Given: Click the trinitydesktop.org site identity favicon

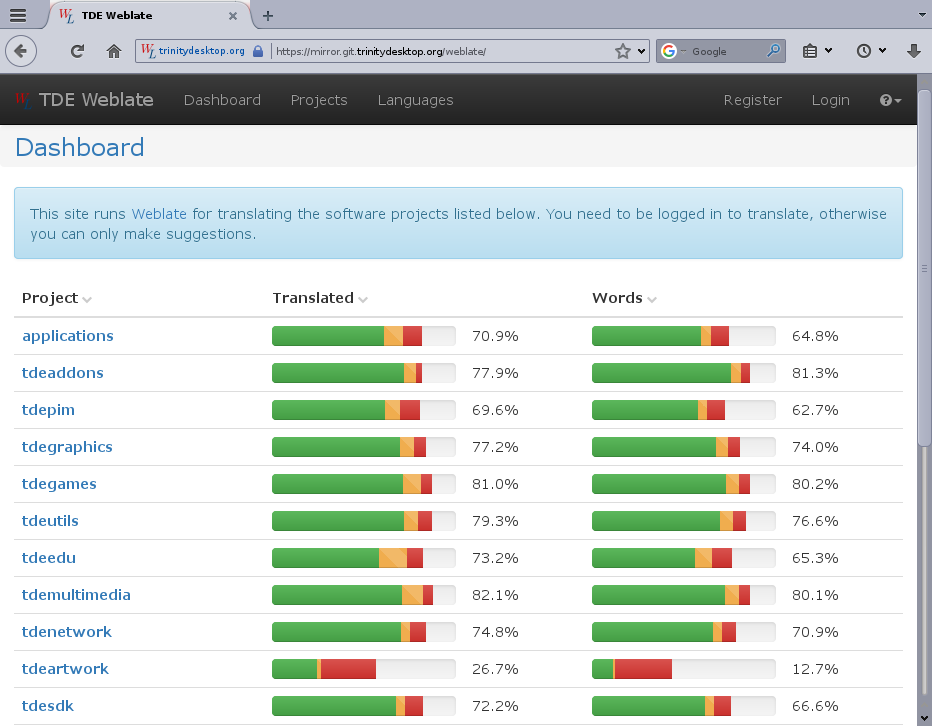Looking at the screenshot, I should [x=148, y=51].
